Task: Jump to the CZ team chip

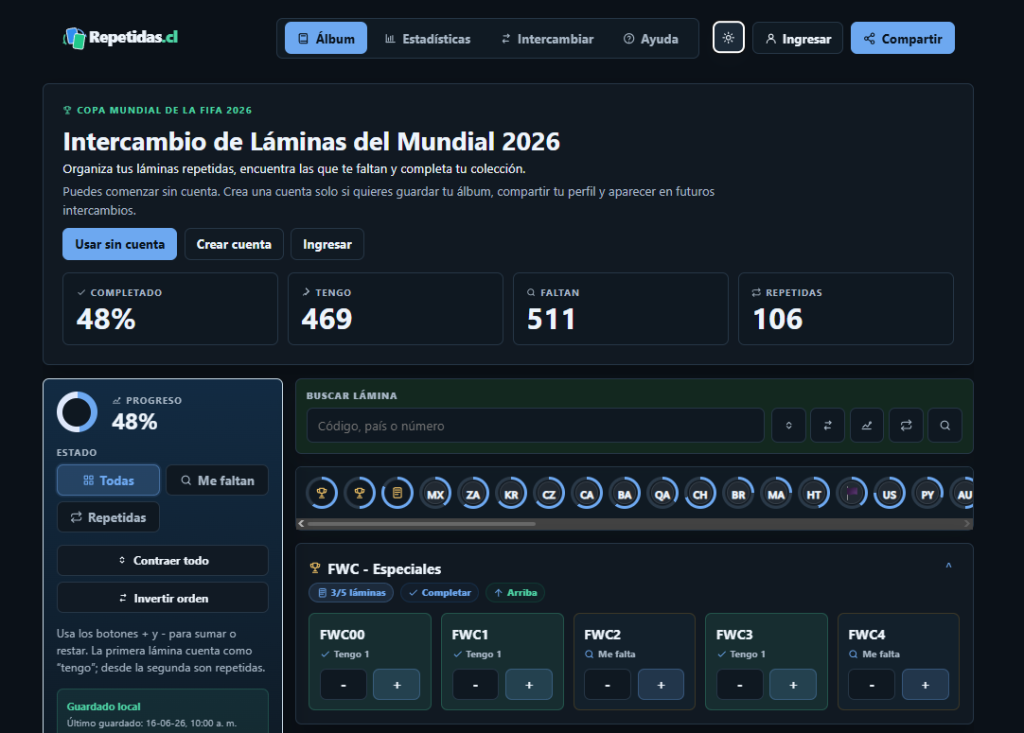Action: click(x=549, y=493)
